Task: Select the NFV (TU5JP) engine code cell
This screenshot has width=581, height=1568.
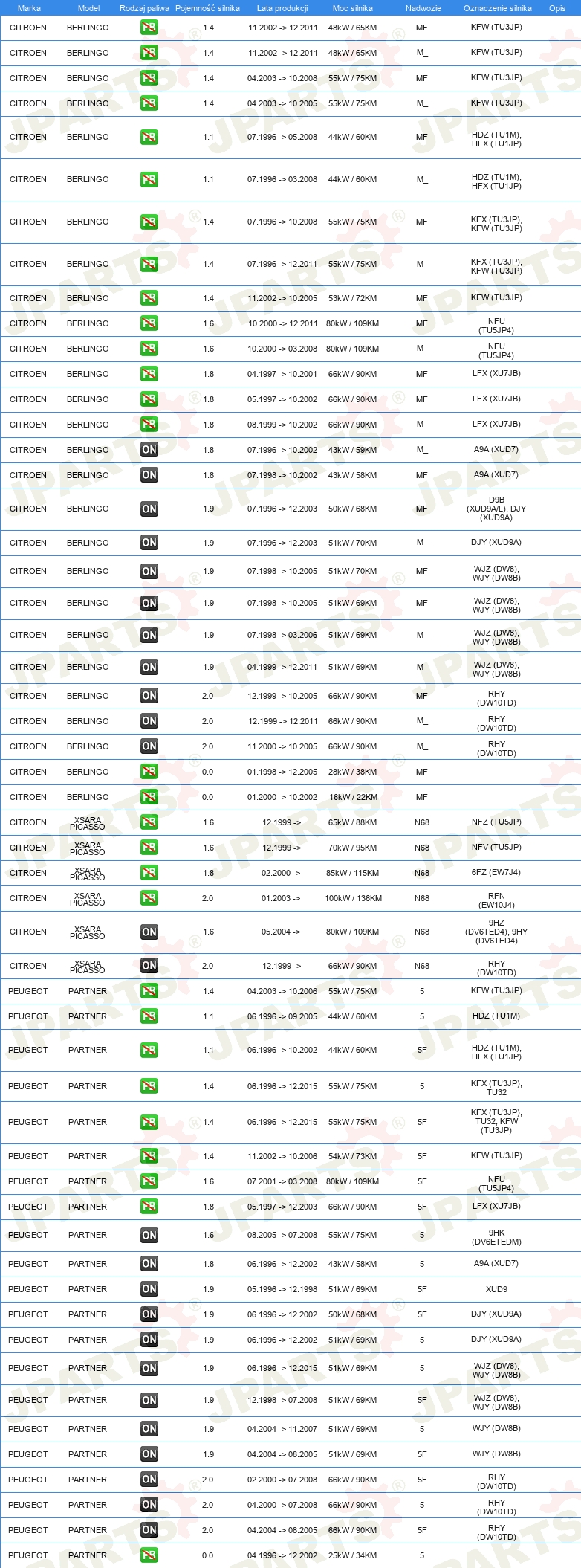Action: pyautogui.click(x=496, y=848)
